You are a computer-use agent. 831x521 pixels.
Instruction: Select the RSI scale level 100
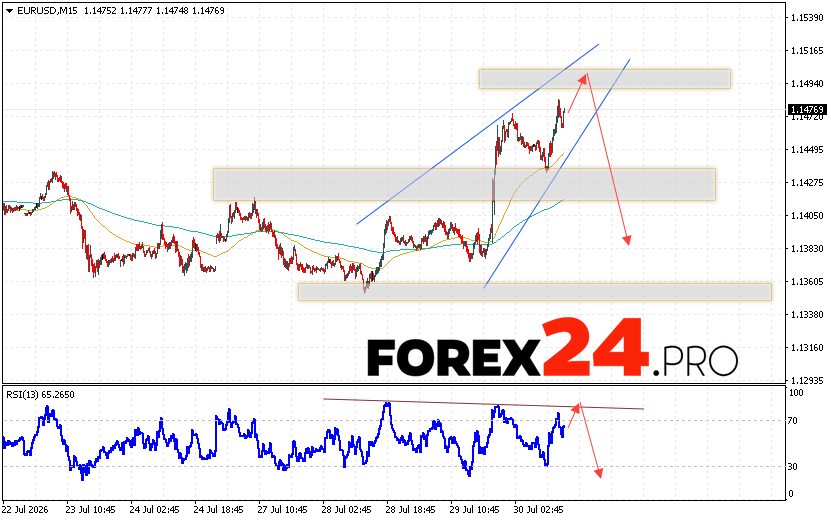(x=796, y=393)
